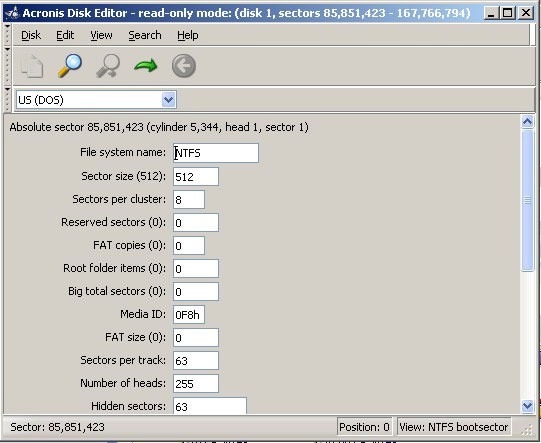The width and height of the screenshot is (541, 443).
Task: Open the Disk menu
Action: click(31, 35)
